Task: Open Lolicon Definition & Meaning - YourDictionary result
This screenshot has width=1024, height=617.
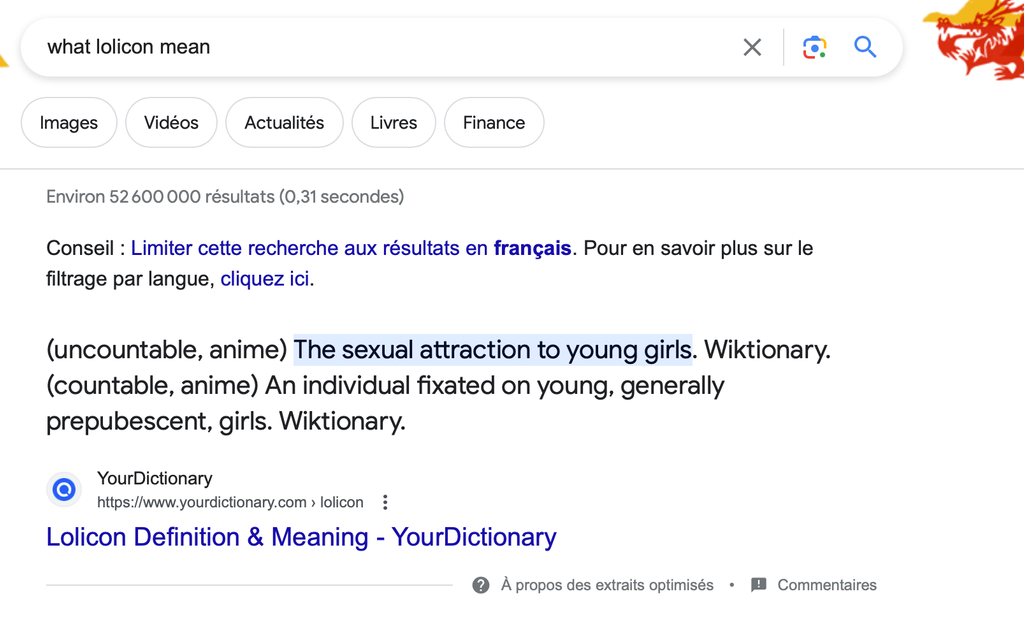Action: tap(301, 537)
